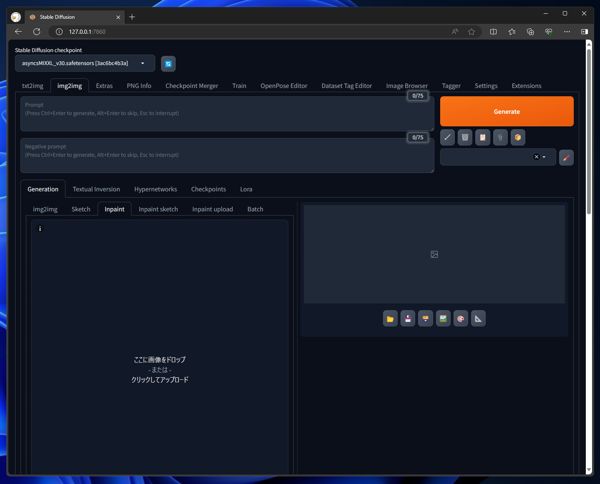Save image with floppy disk icon
Image resolution: width=600 pixels, height=484 pixels.
click(408, 319)
